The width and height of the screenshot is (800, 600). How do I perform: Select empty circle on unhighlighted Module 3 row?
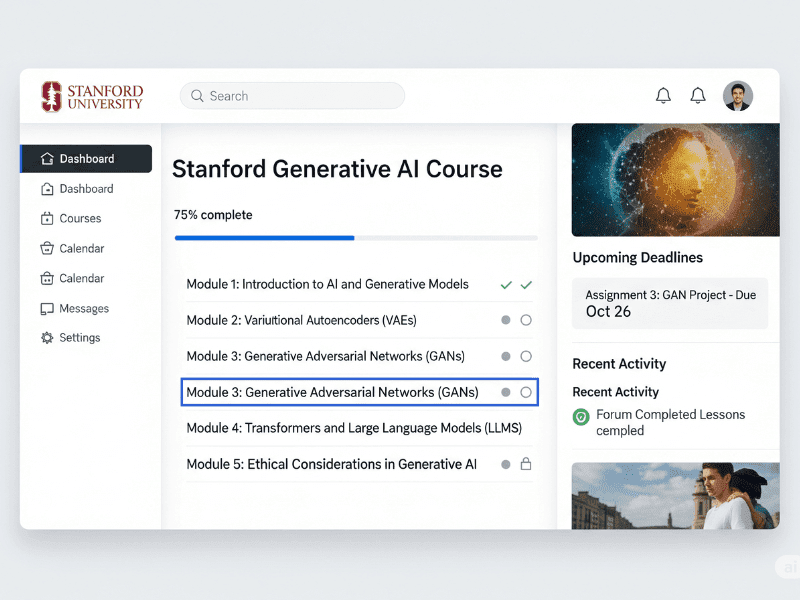pyautogui.click(x=526, y=356)
